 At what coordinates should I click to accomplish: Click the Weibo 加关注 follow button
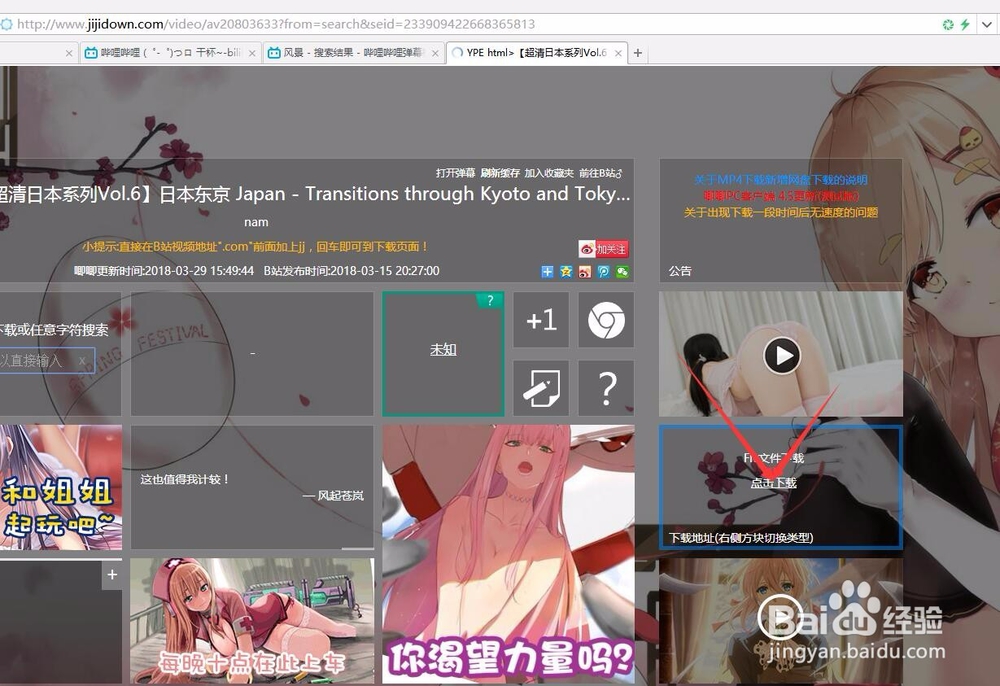click(x=603, y=249)
